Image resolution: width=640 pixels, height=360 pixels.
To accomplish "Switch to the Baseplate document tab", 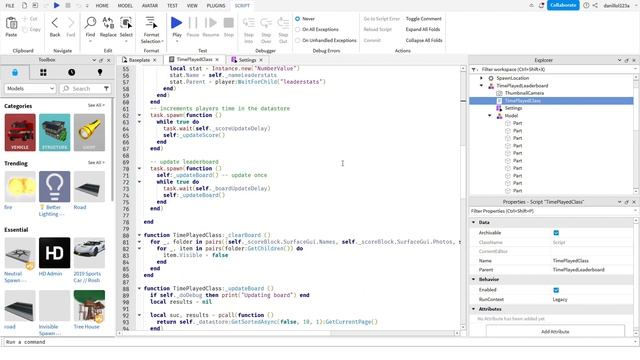I will pyautogui.click(x=139, y=60).
